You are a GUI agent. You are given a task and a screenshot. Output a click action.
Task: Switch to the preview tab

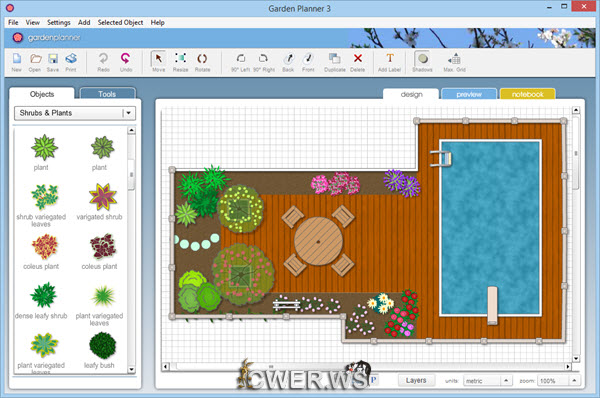click(x=469, y=94)
